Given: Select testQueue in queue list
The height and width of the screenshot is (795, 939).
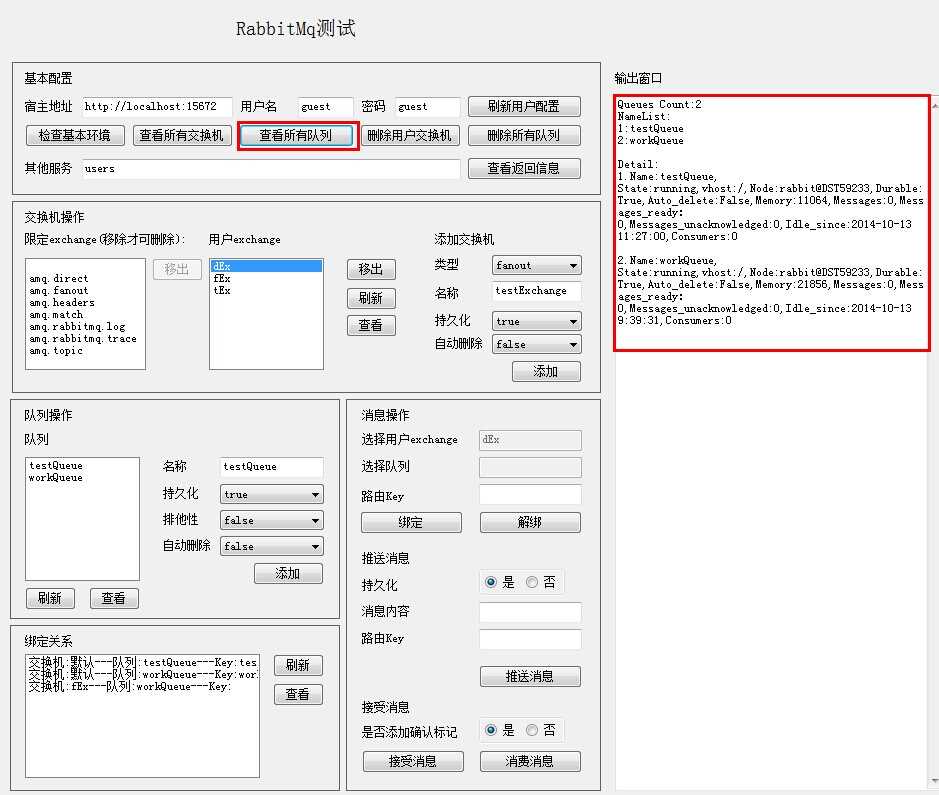Looking at the screenshot, I should (56, 465).
